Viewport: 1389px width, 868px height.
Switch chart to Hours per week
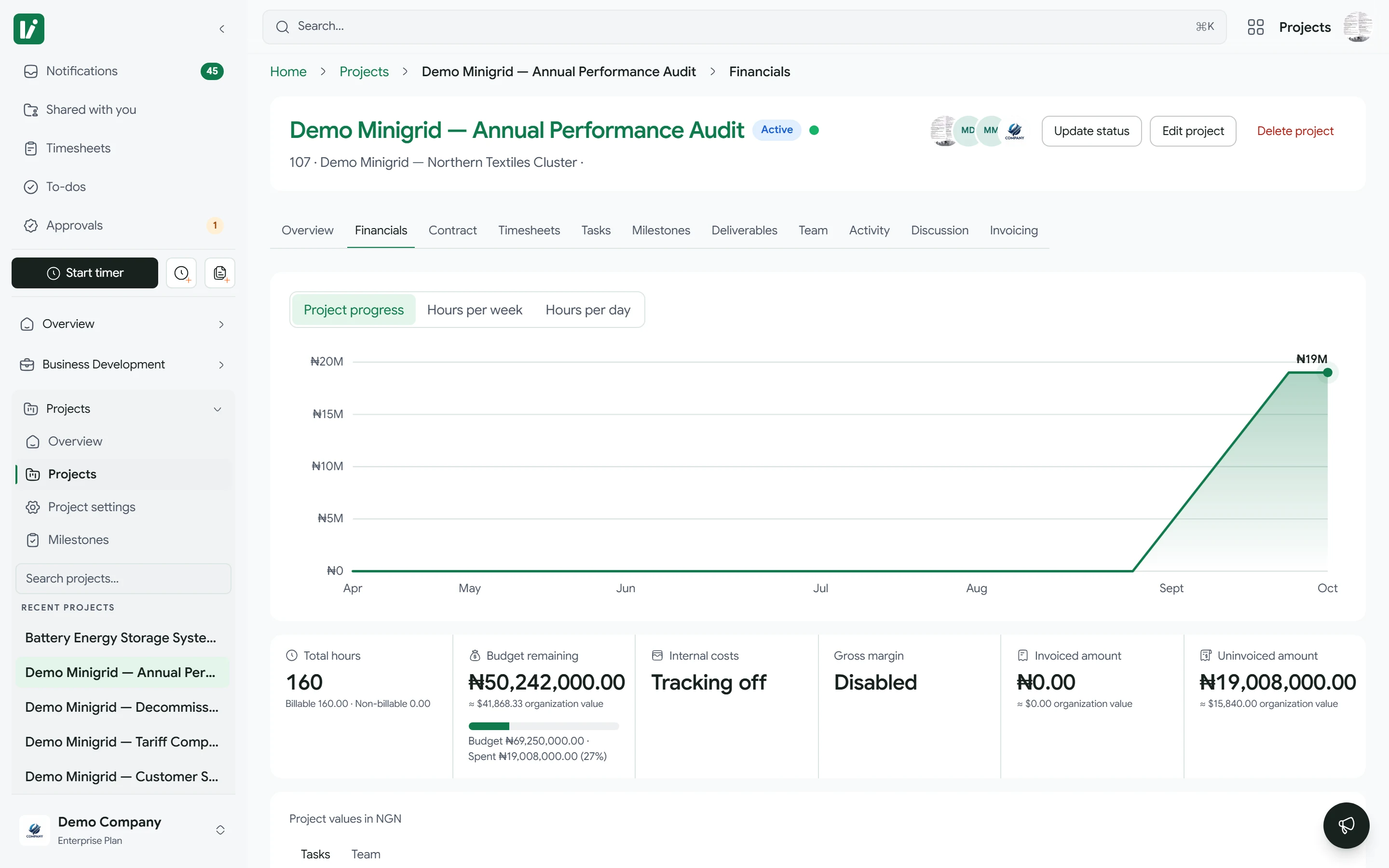(x=475, y=310)
